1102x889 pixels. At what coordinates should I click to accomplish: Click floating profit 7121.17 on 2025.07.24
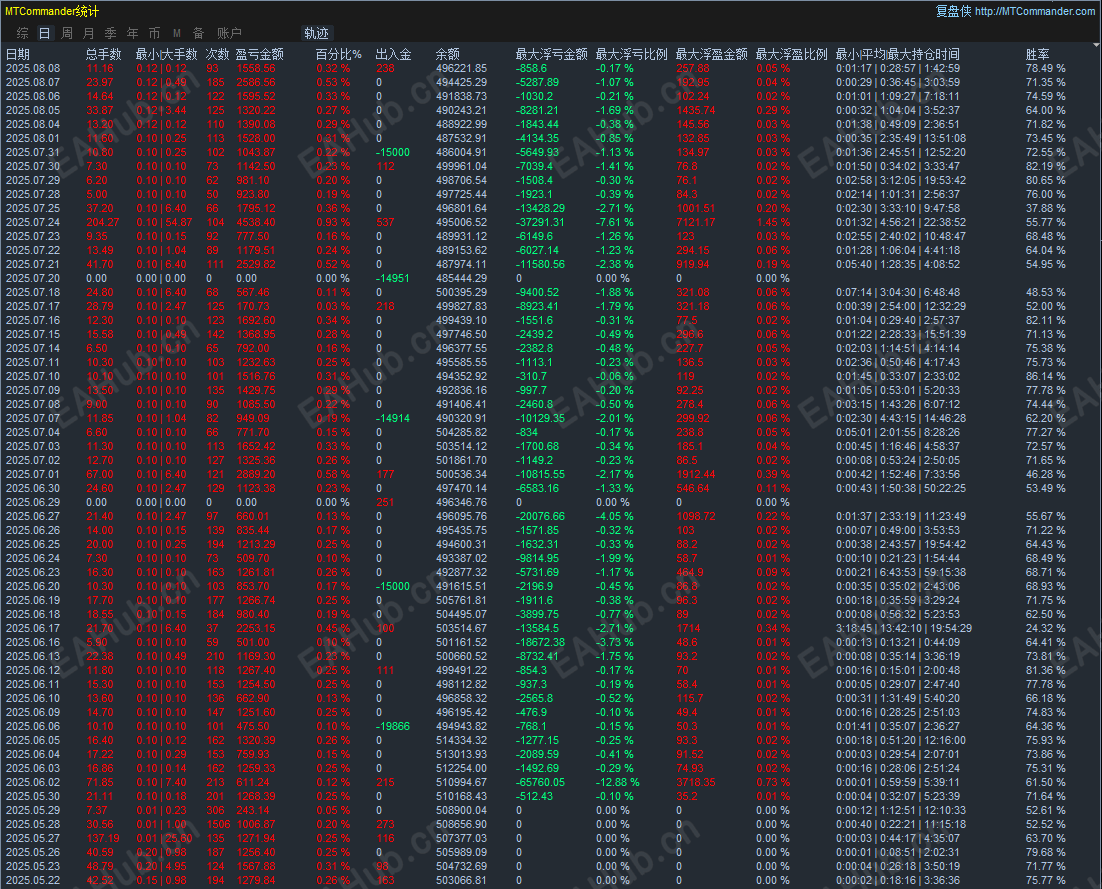coord(696,222)
